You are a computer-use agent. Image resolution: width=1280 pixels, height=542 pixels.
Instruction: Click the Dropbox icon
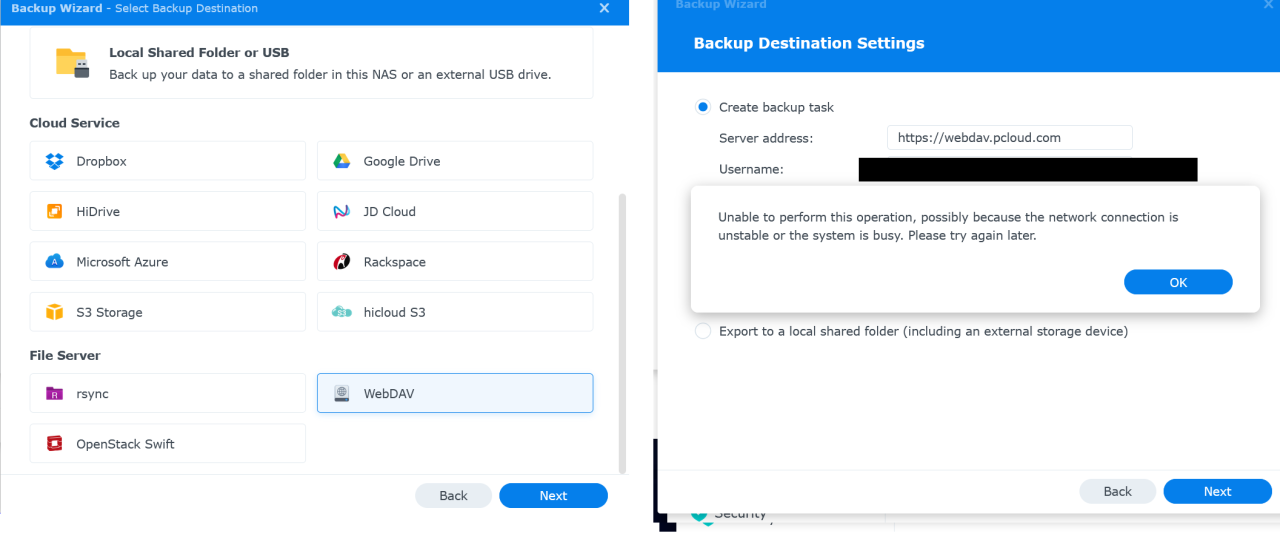pyautogui.click(x=54, y=161)
